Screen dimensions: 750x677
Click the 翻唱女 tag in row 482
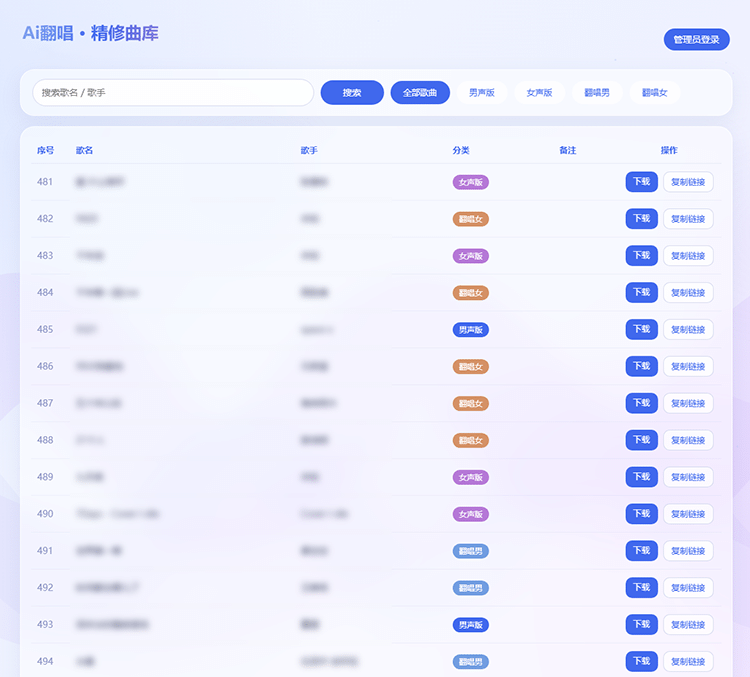coord(471,219)
